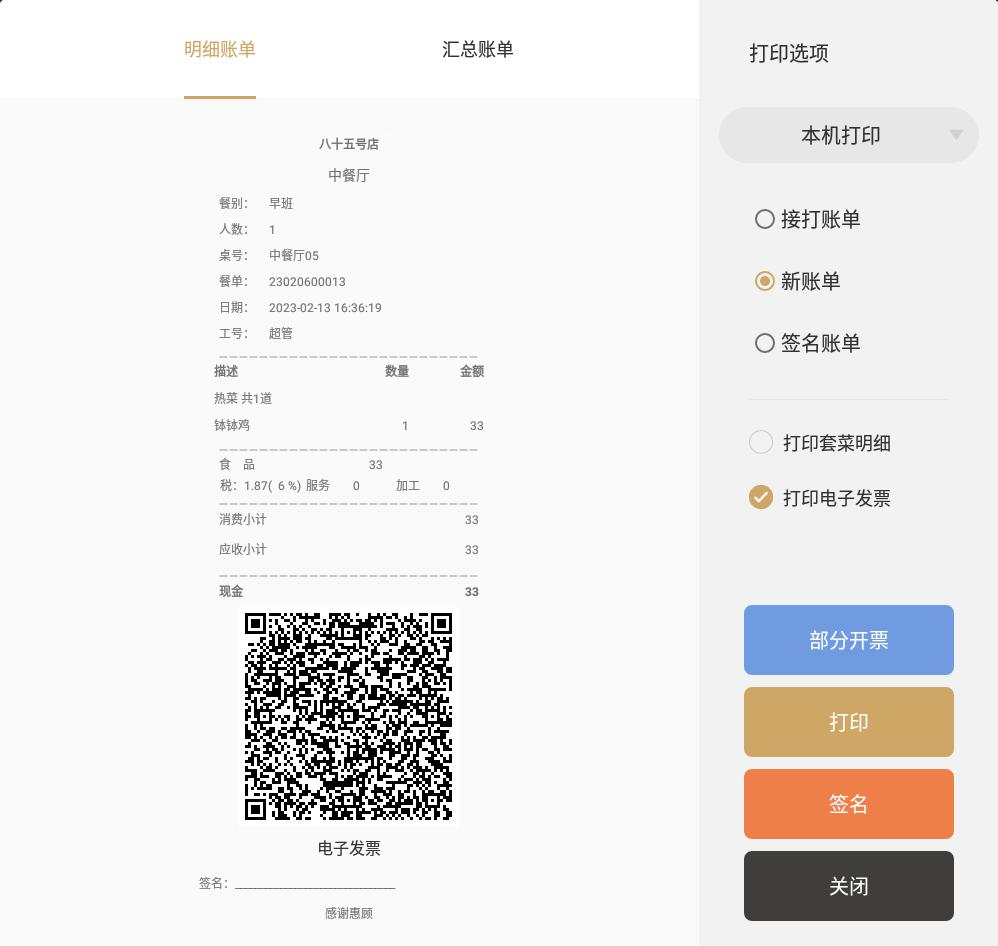This screenshot has height=946, width=998.
Task: Click the 消费小计 subtotal line
Action: coord(349,519)
